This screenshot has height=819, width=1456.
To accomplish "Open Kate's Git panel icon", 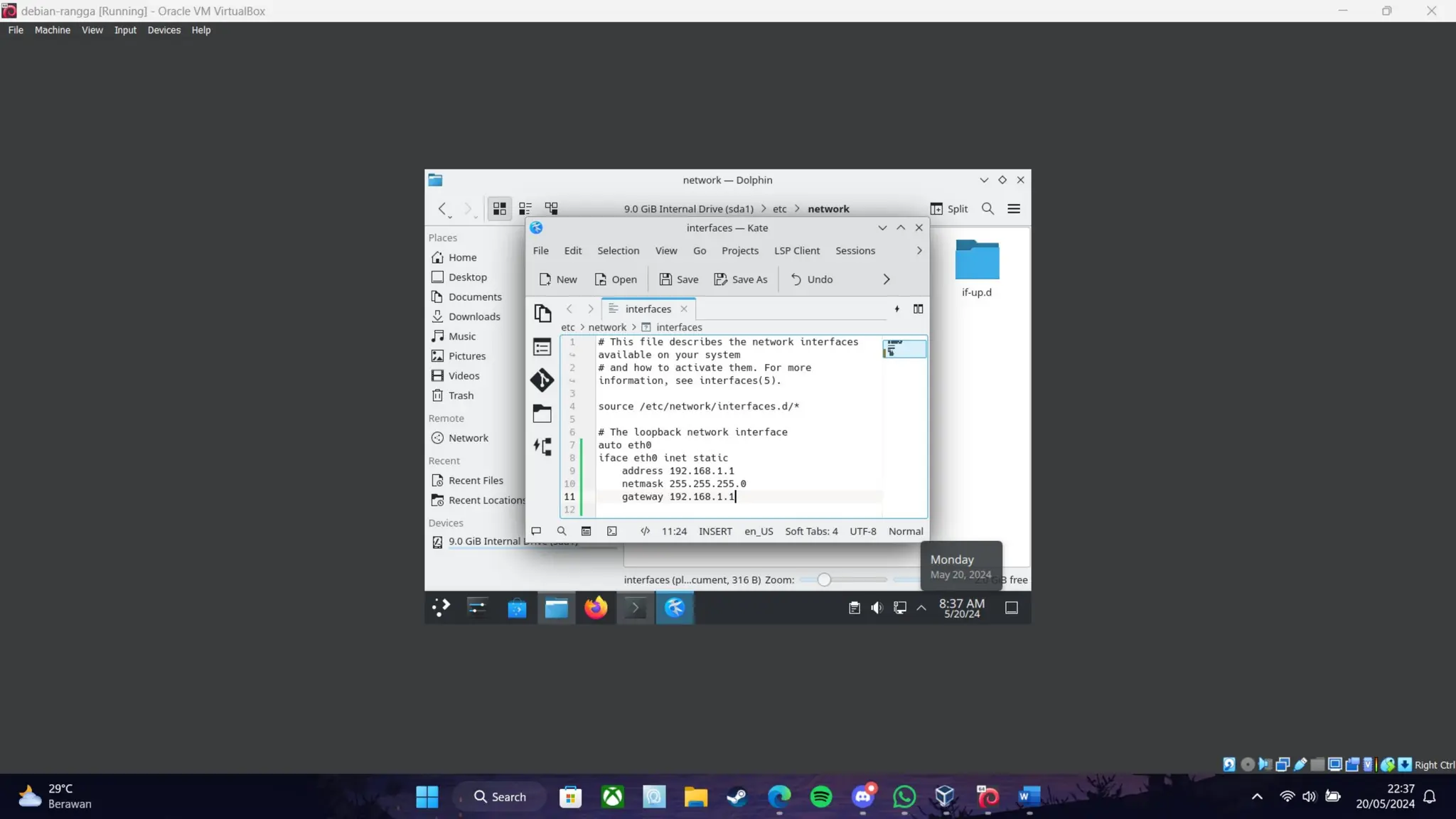I will 542,380.
